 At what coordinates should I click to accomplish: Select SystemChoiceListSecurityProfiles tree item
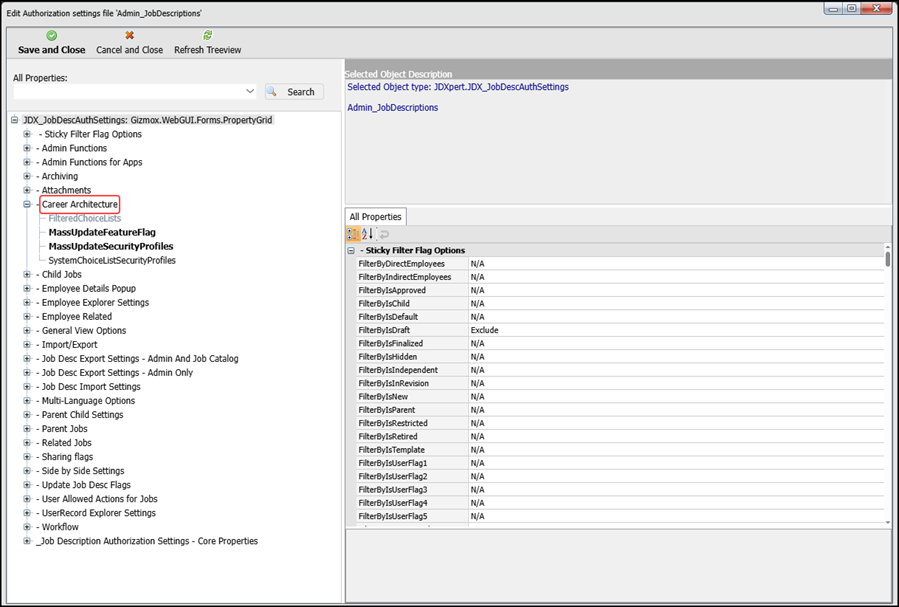tap(112, 260)
